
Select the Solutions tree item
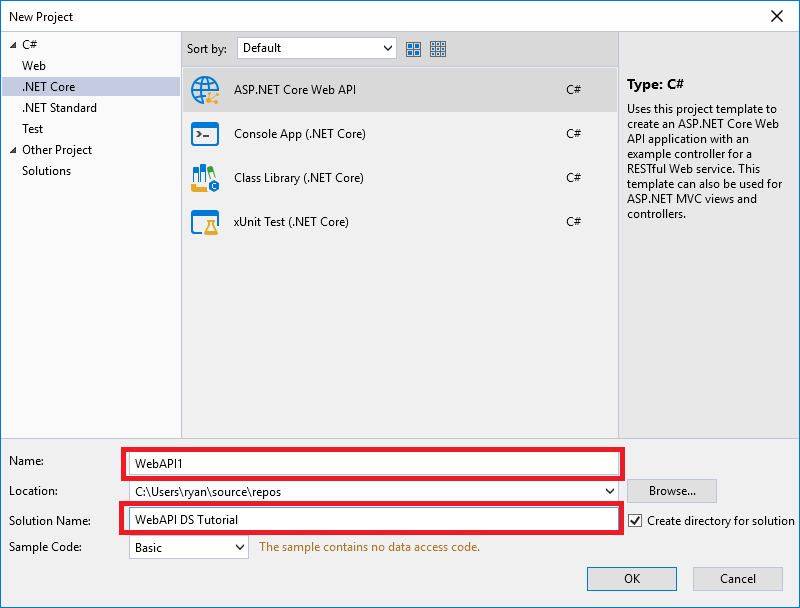46,171
